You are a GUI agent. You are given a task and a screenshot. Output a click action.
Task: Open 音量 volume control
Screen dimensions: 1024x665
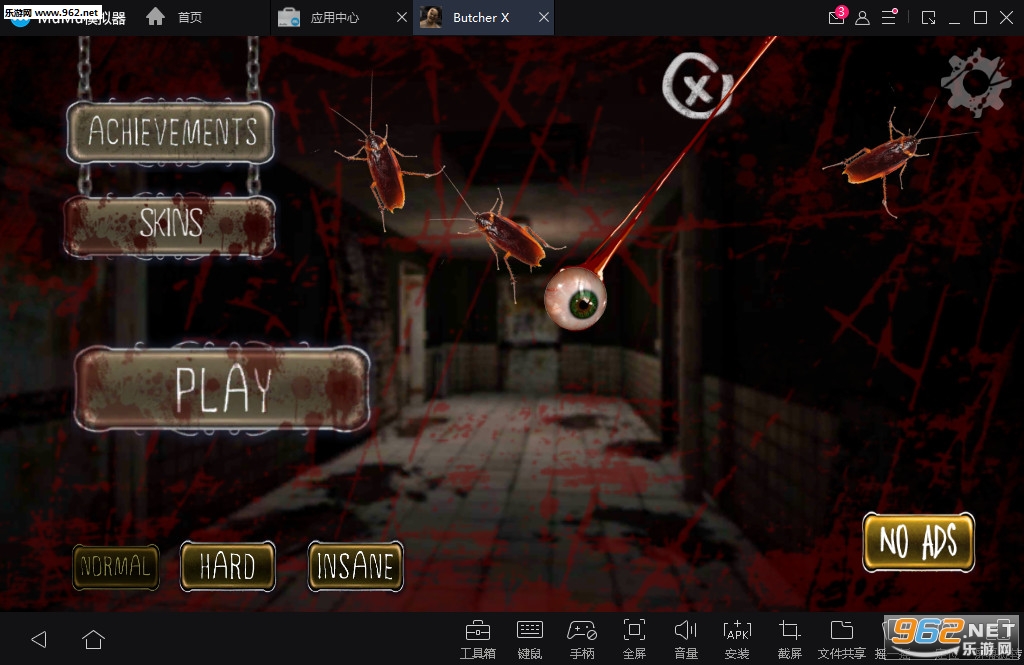pyautogui.click(x=686, y=639)
